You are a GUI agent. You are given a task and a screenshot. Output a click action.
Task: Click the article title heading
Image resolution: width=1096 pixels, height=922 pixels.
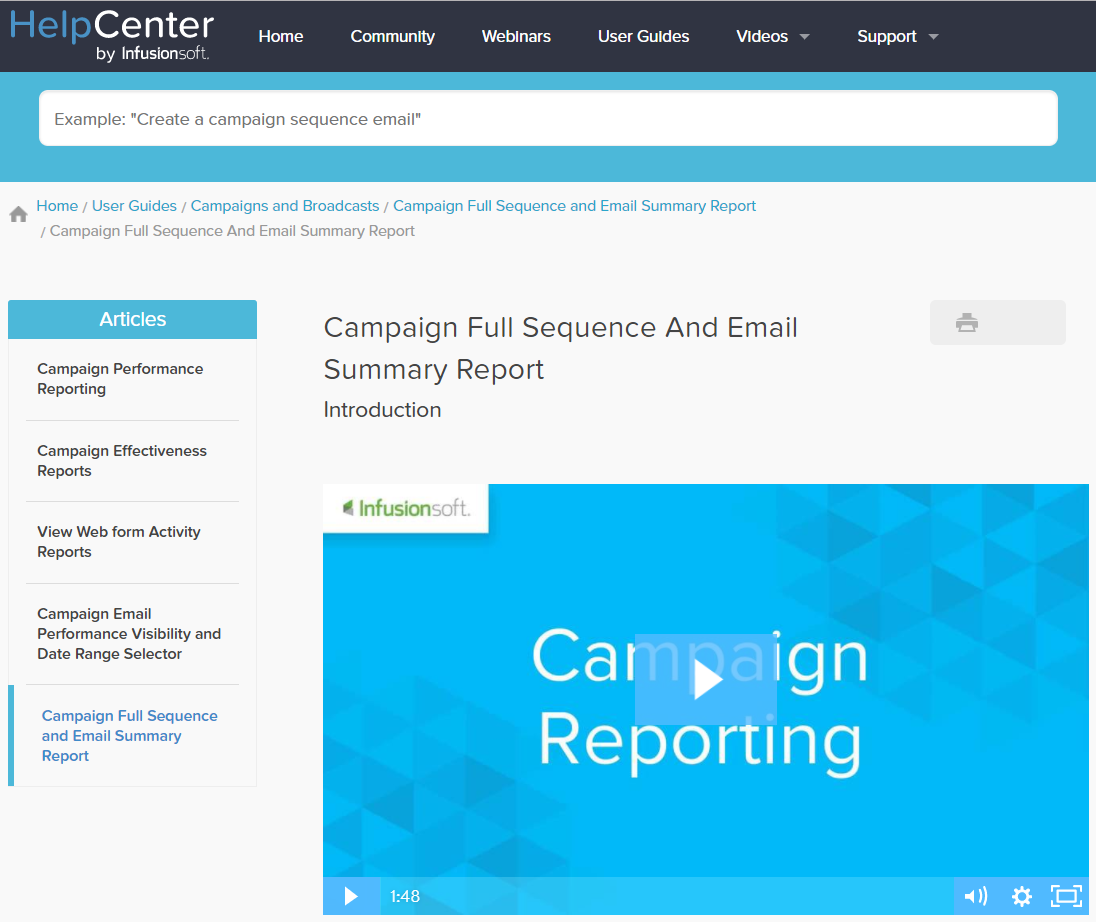coord(561,348)
